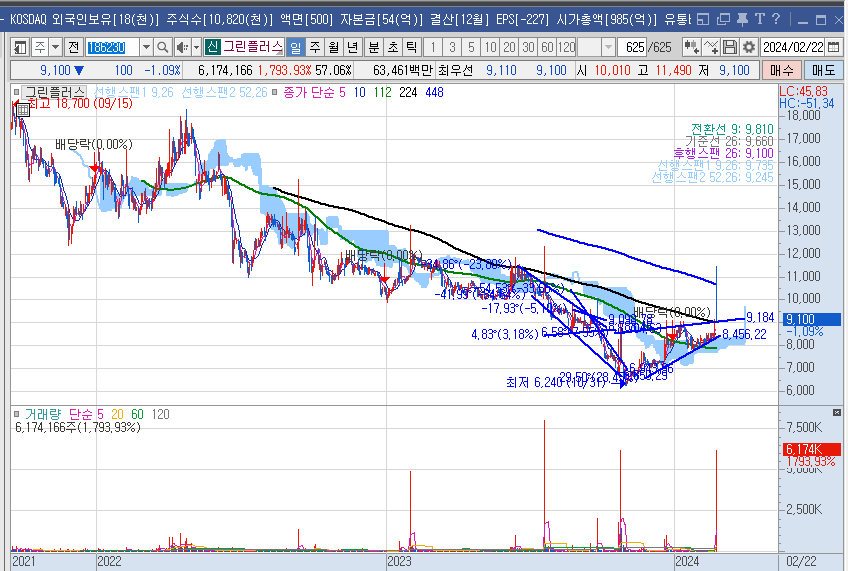Click the stock name 그린플러스 label
This screenshot has height=571, width=848.
click(253, 47)
